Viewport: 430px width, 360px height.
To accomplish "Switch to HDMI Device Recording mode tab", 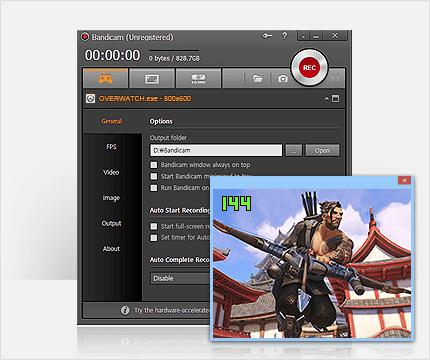I will click(198, 79).
